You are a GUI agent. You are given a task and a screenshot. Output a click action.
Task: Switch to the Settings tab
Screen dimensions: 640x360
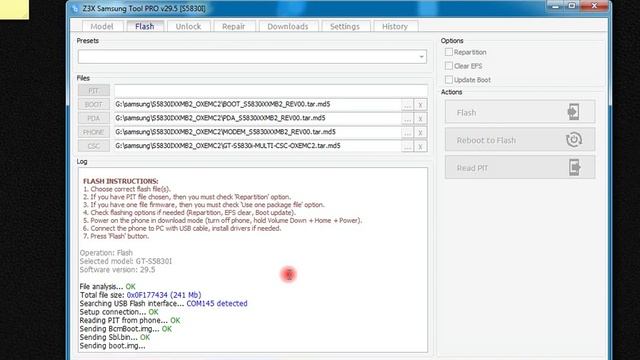[345, 26]
